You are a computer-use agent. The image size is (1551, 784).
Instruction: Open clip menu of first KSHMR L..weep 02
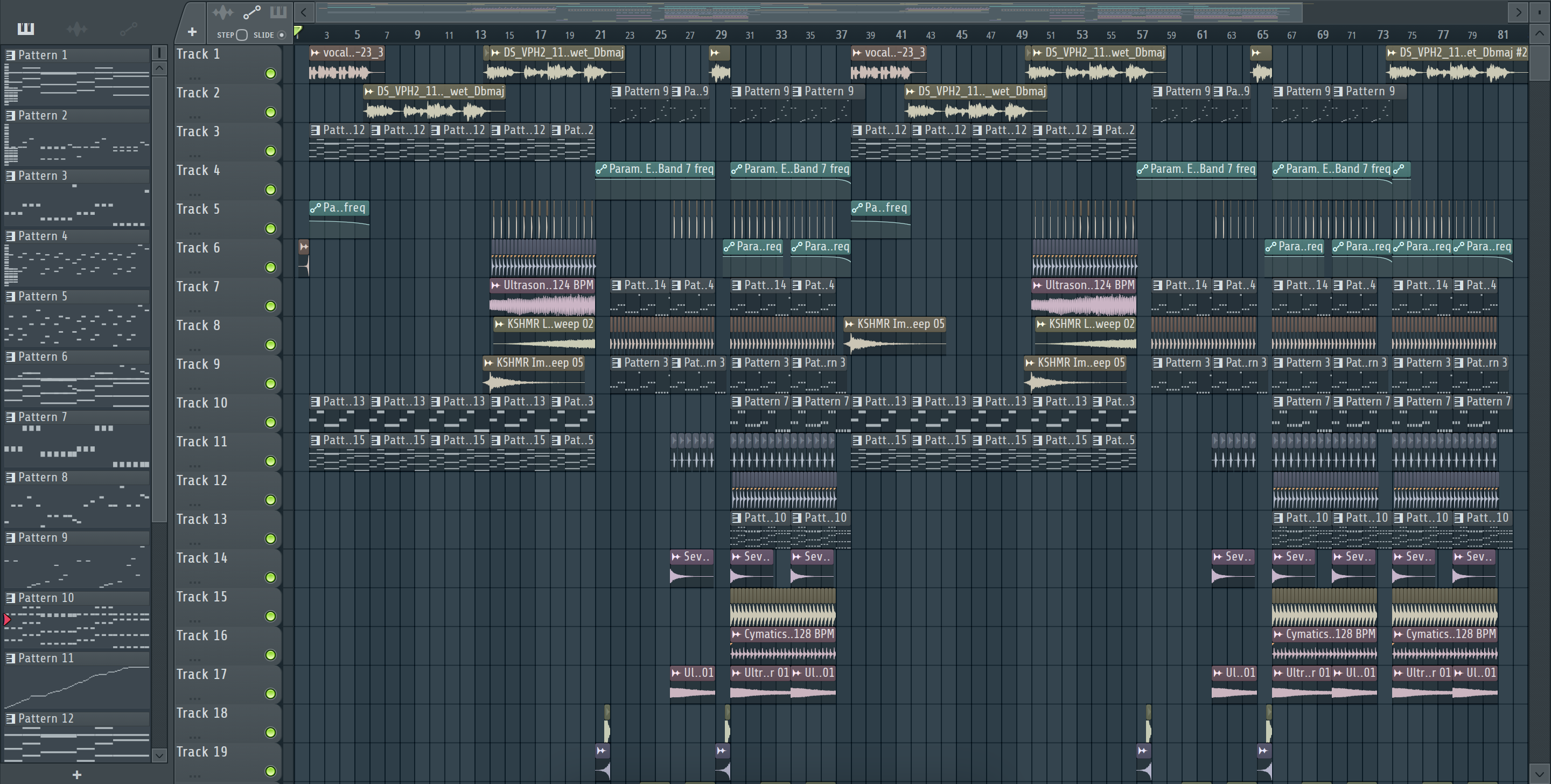(x=499, y=324)
